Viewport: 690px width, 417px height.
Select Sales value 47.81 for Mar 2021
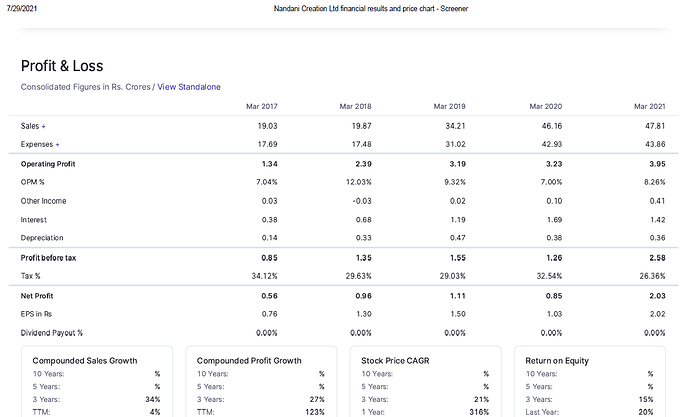click(655, 126)
